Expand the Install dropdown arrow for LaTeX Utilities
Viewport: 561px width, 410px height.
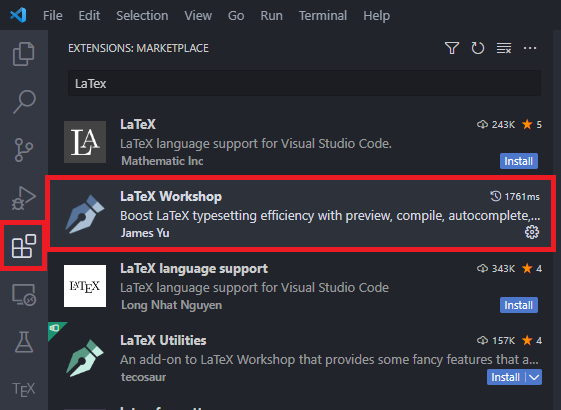tap(534, 377)
